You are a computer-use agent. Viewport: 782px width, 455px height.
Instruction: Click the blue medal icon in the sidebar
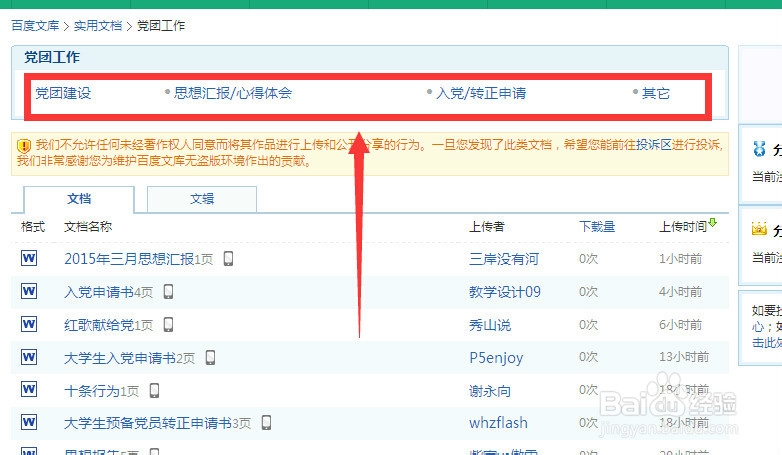pos(759,149)
